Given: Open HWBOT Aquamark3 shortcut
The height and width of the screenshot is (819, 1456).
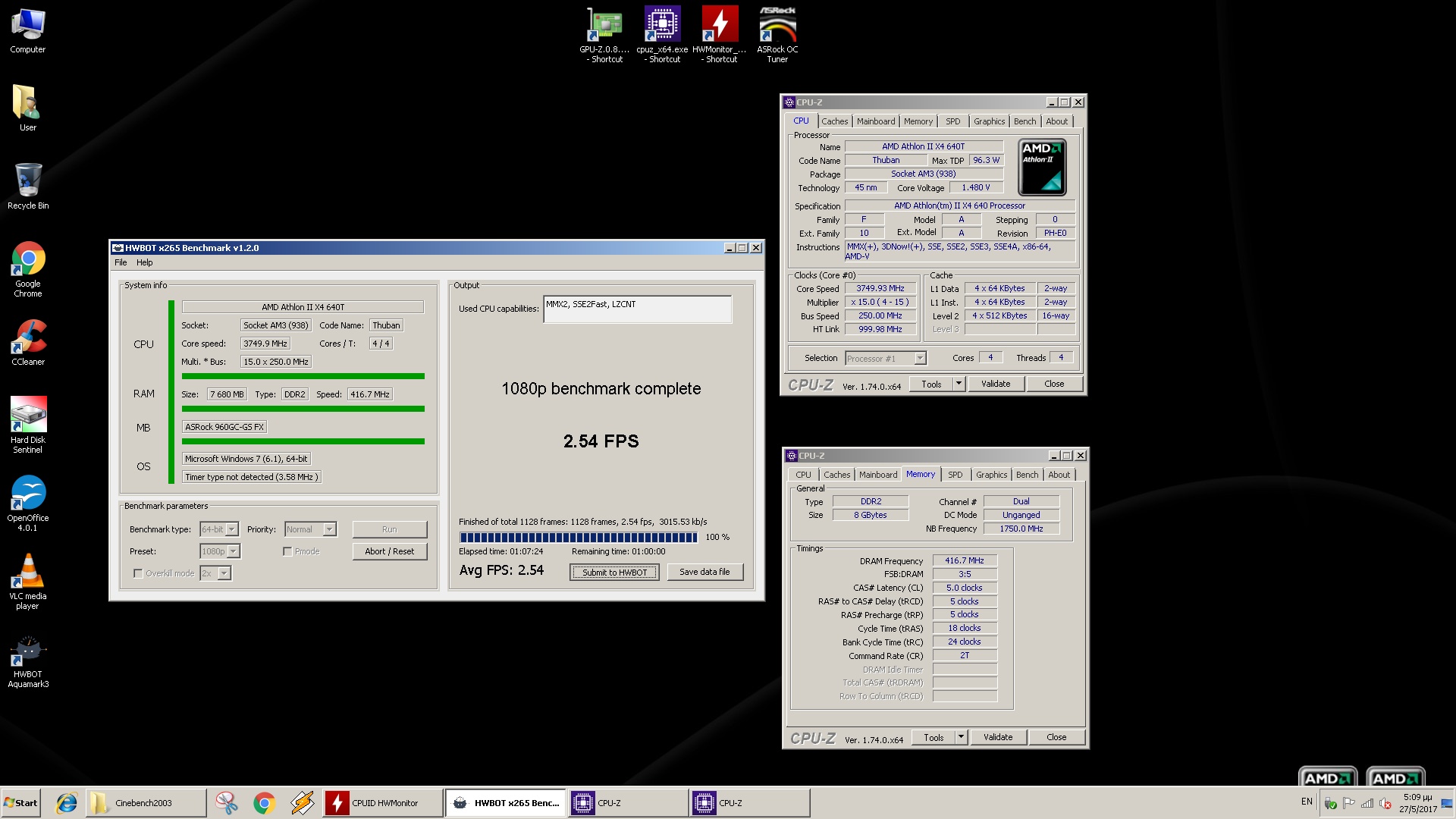Looking at the screenshot, I should (x=28, y=660).
